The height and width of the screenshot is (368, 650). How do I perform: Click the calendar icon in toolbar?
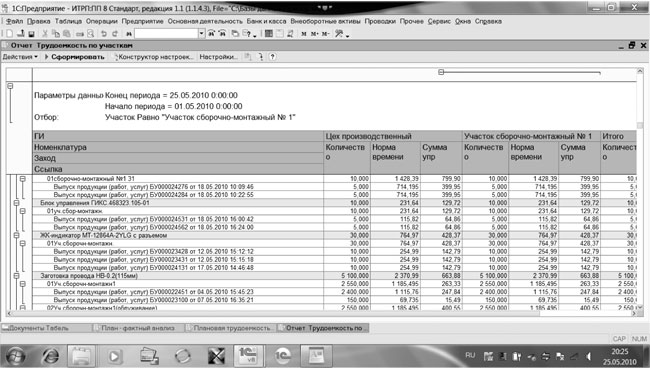tap(280, 34)
